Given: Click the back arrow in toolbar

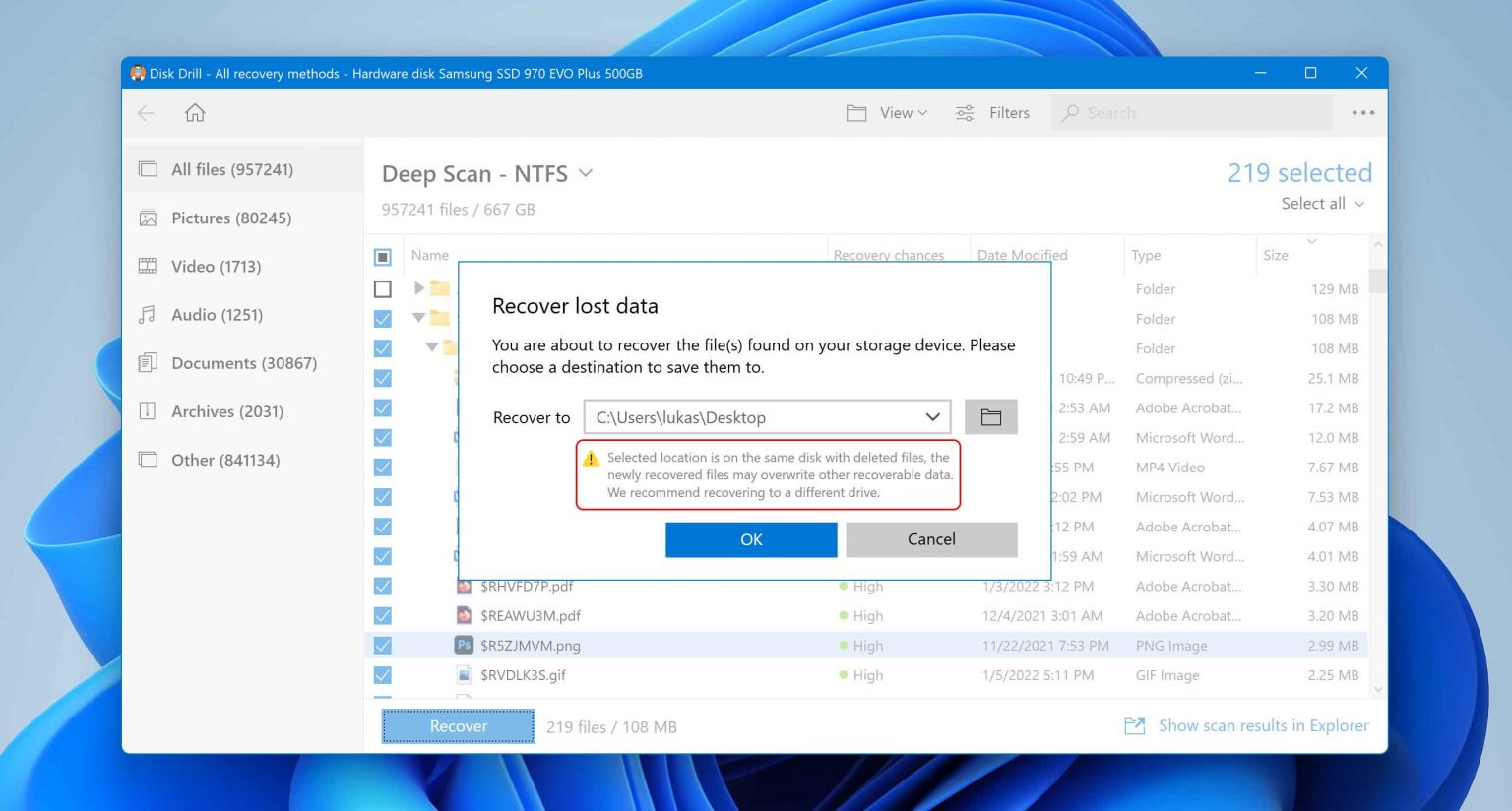Looking at the screenshot, I should [x=146, y=113].
